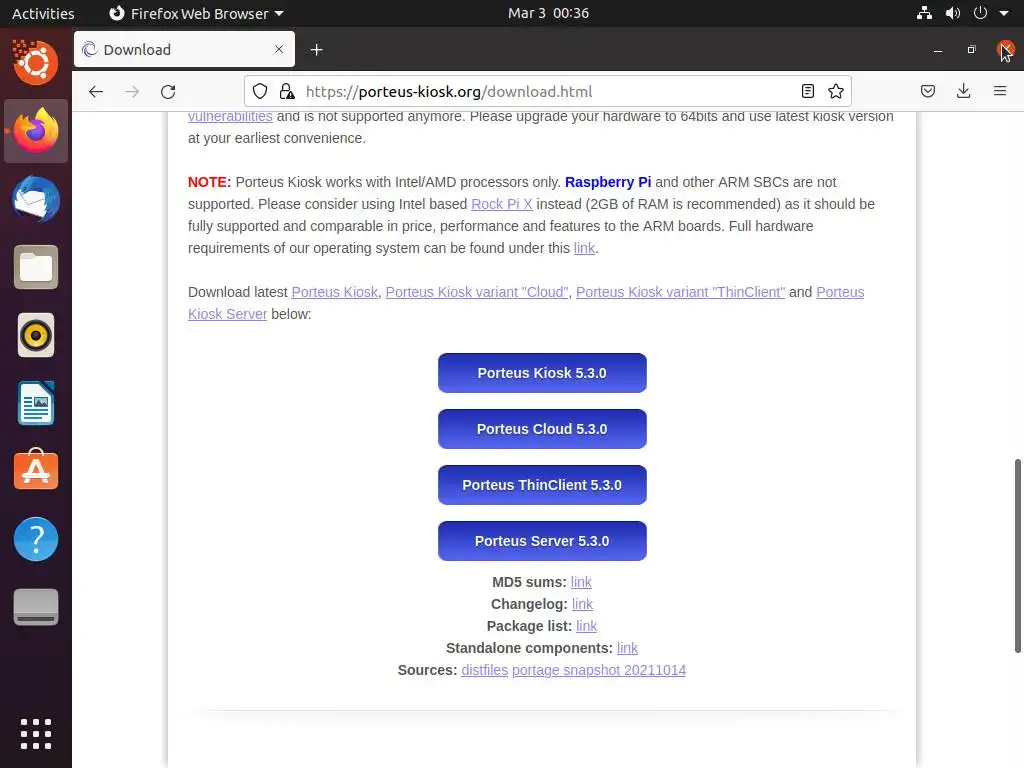Open LibreOffice Writer from dock
This screenshot has height=768, width=1024.
coord(36,404)
